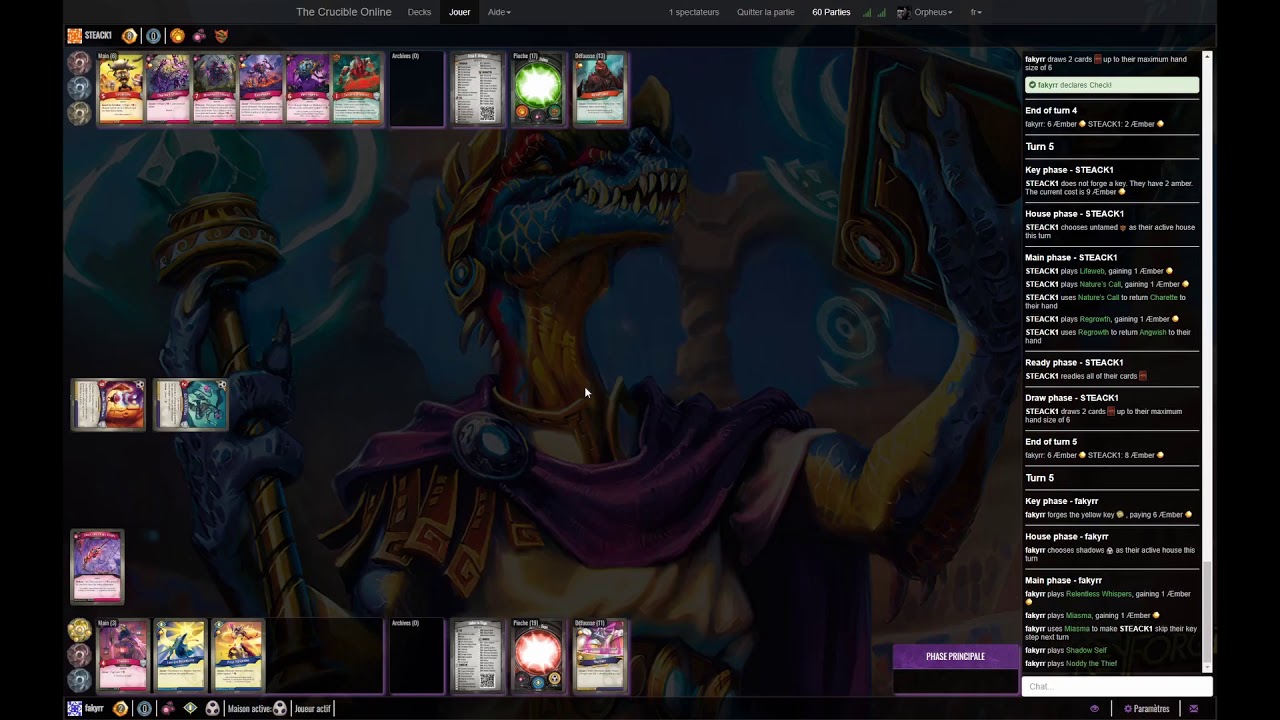Click the 1 spectateurs label
The width and height of the screenshot is (1280, 720).
(x=694, y=12)
